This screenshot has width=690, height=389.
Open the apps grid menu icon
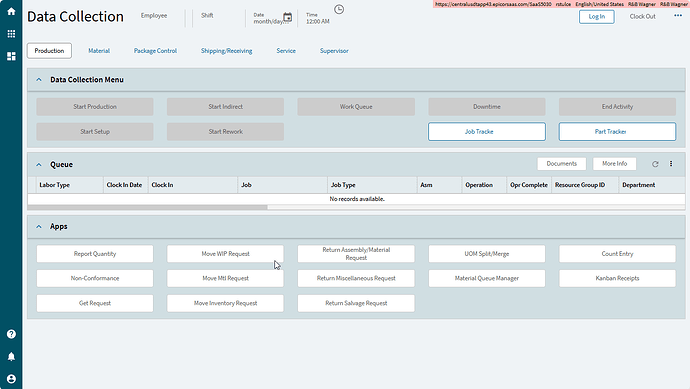coord(11,34)
